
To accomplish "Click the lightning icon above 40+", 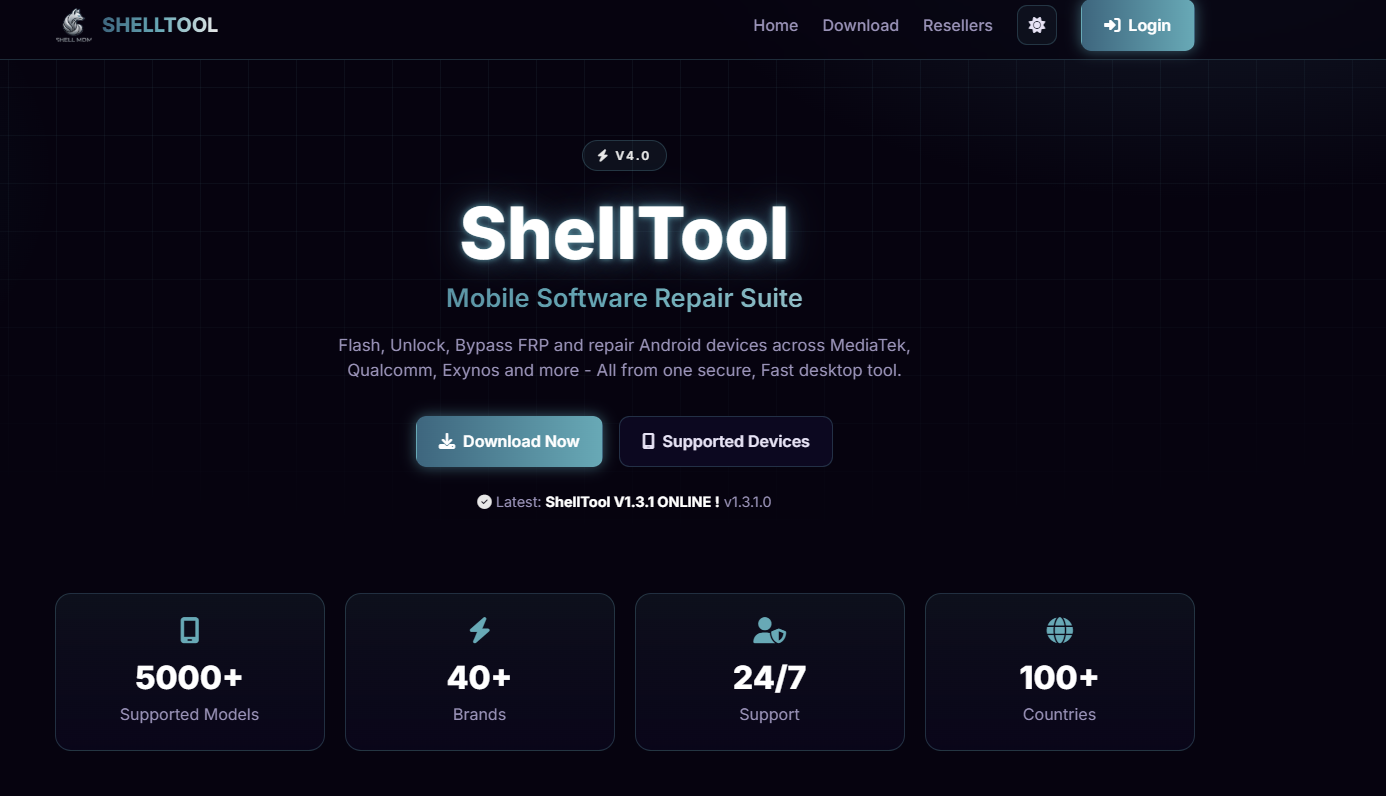I will pyautogui.click(x=479, y=630).
